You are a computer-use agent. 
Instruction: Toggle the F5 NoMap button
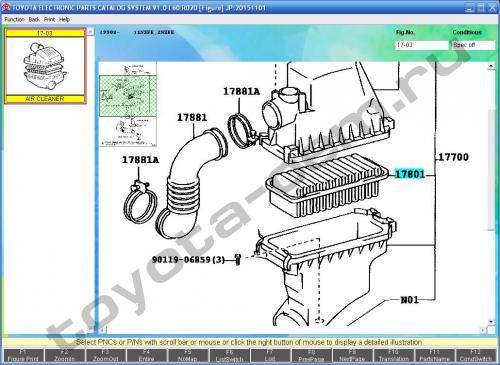(x=188, y=355)
